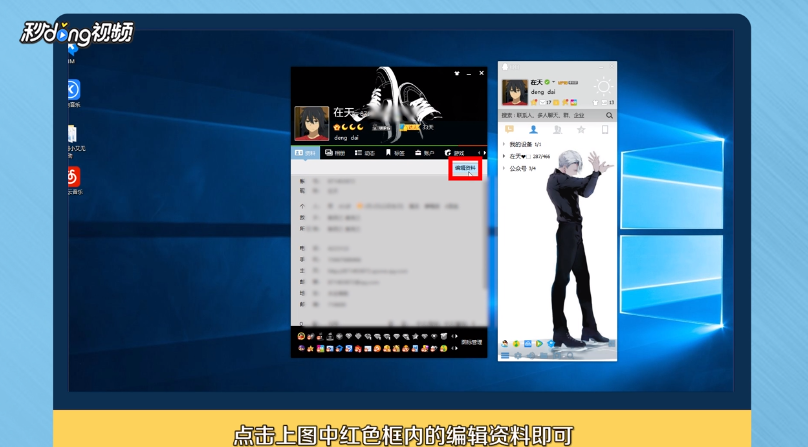Open the main menu three-lines icon
This screenshot has width=808, height=447.
point(505,356)
